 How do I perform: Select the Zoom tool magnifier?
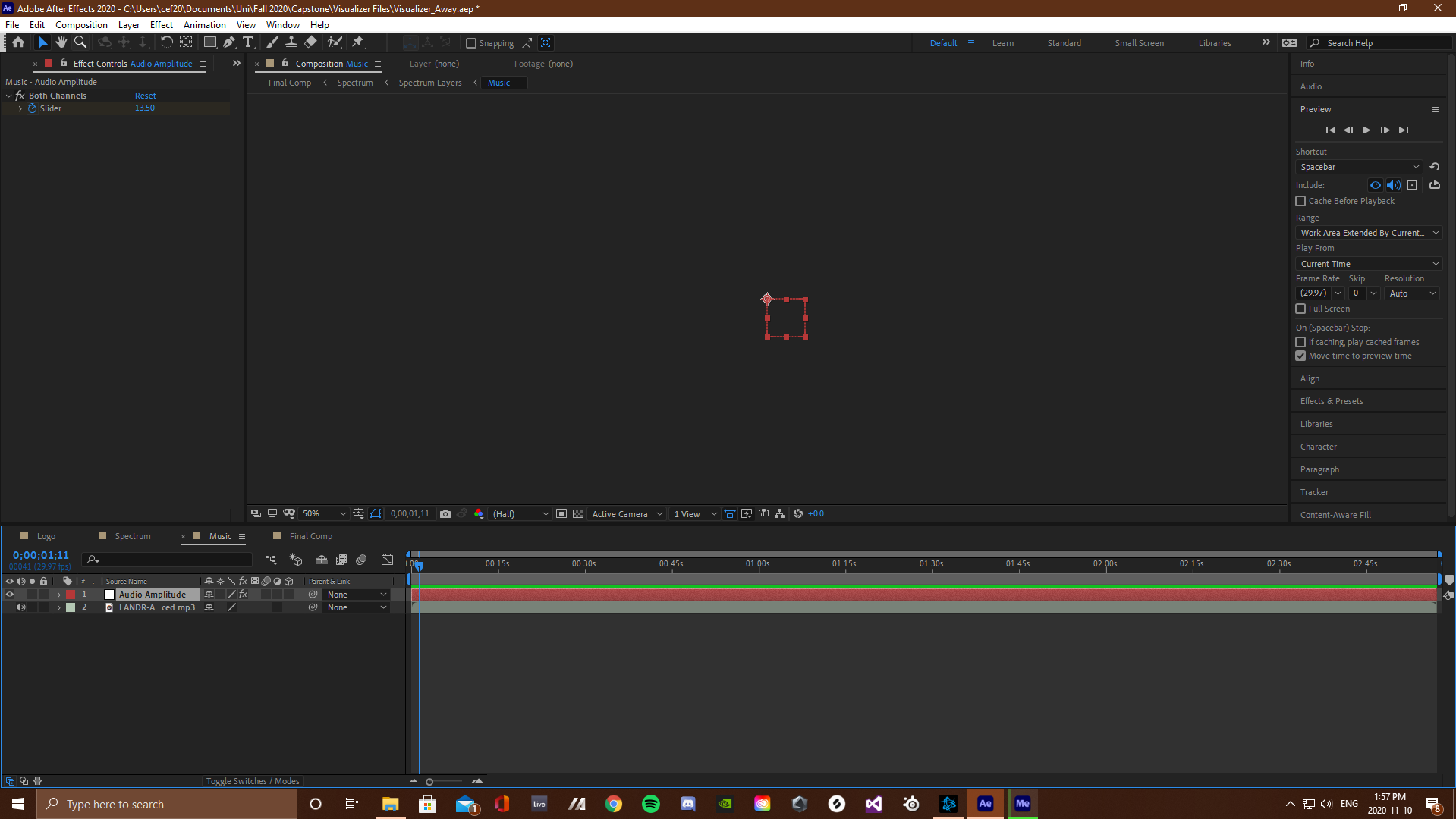pos(80,43)
